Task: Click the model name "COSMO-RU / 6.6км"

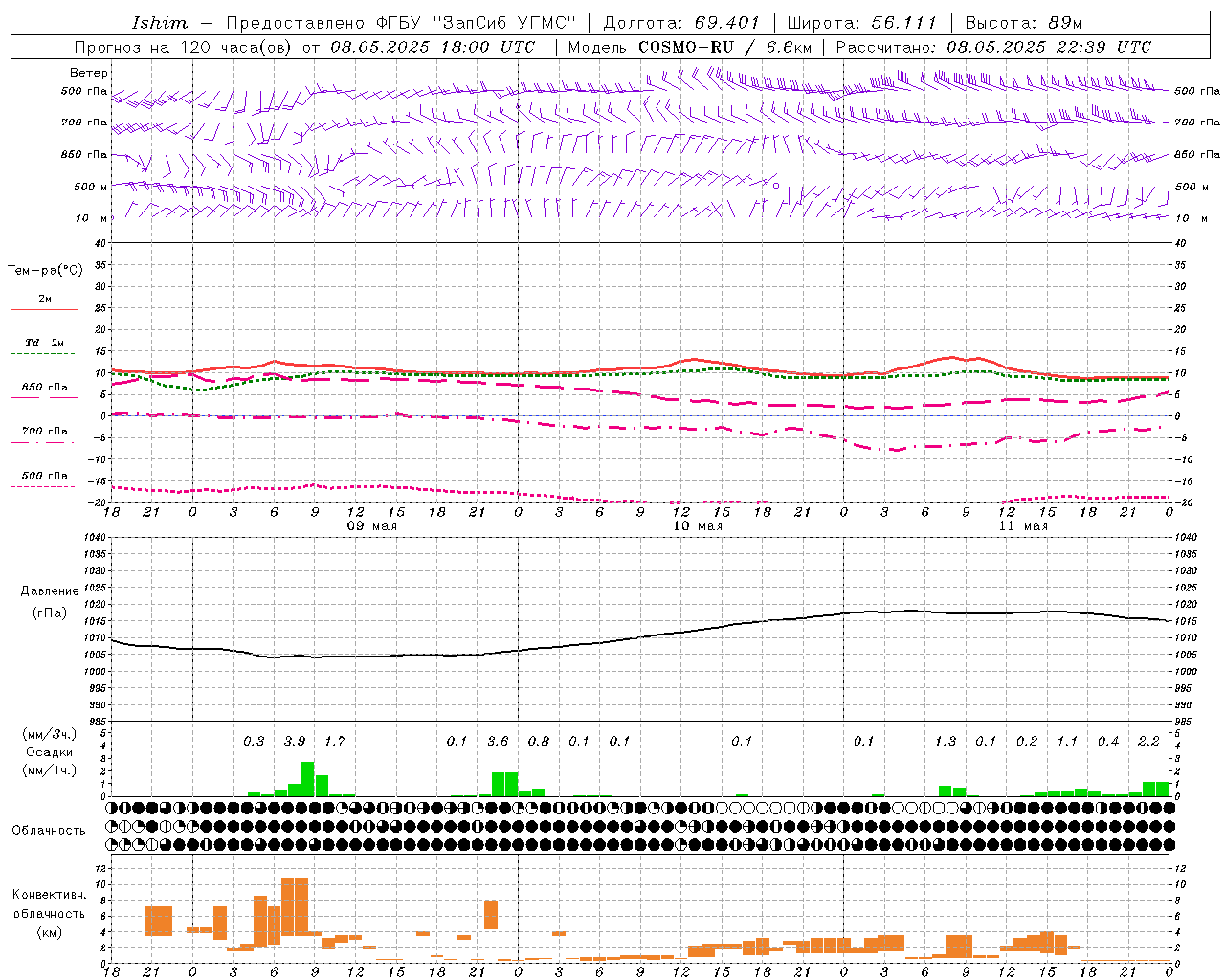Action: (x=724, y=47)
